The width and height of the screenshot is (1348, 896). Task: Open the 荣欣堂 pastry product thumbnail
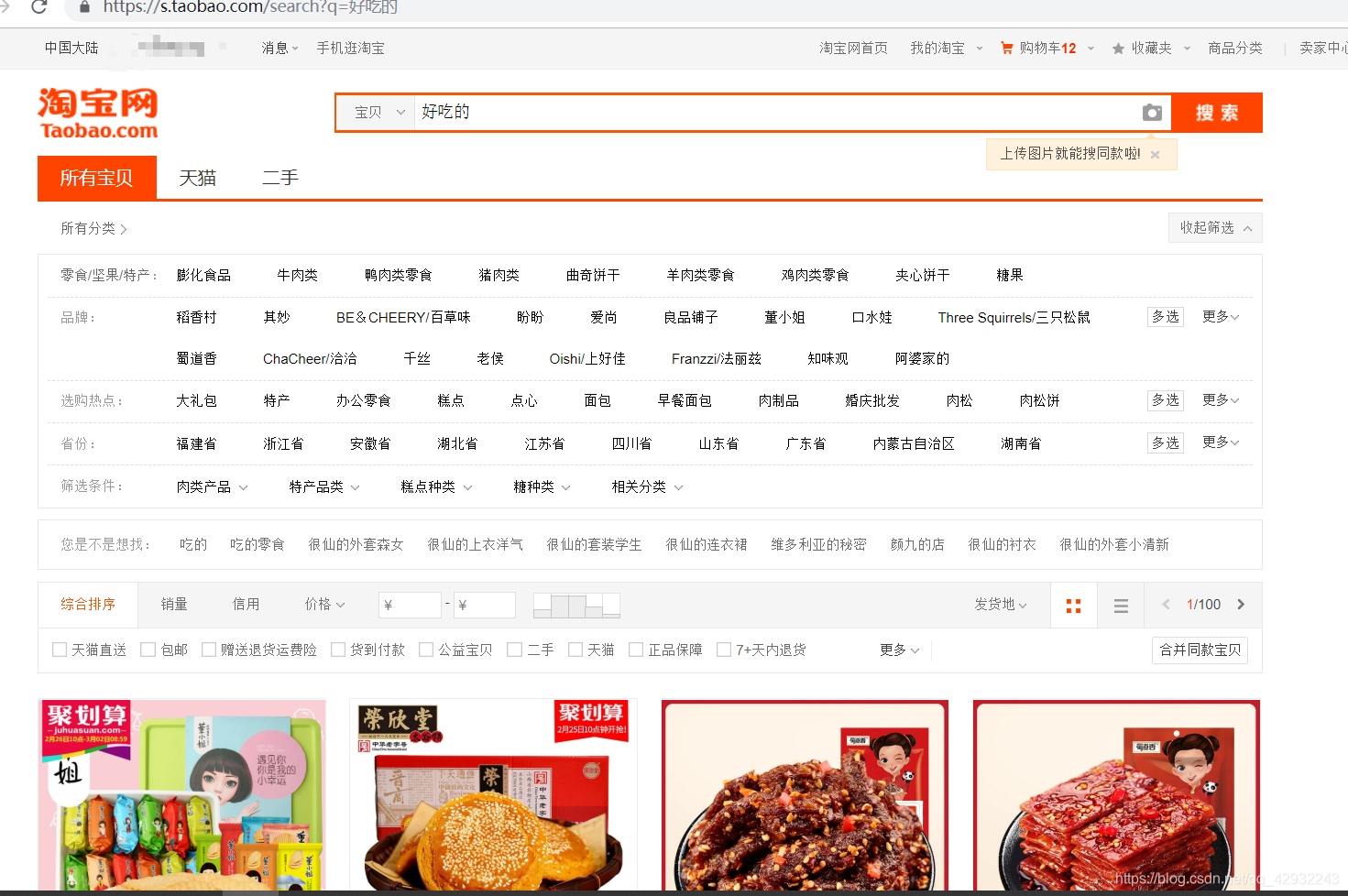point(493,795)
